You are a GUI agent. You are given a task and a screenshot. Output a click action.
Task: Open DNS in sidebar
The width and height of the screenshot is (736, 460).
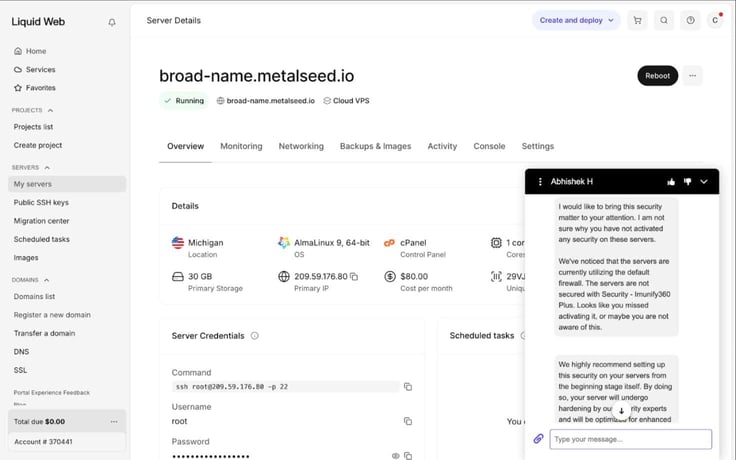point(21,352)
